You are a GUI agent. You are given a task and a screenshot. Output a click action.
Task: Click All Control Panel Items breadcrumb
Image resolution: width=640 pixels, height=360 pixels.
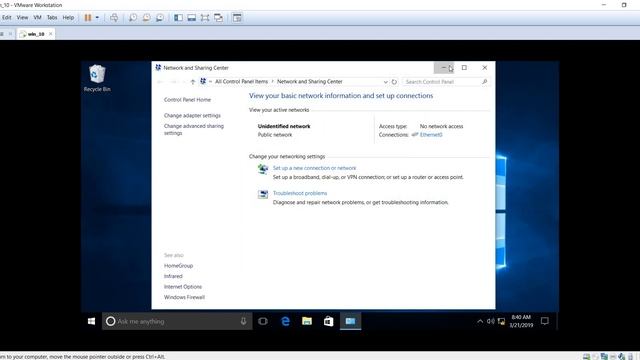click(242, 82)
